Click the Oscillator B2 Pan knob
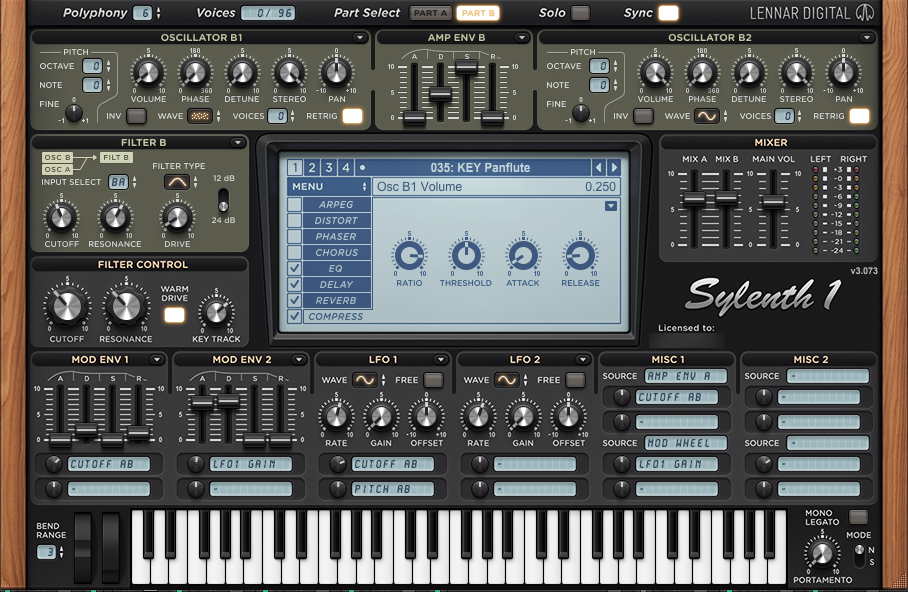Viewport: 908px width, 592px height. pos(843,73)
